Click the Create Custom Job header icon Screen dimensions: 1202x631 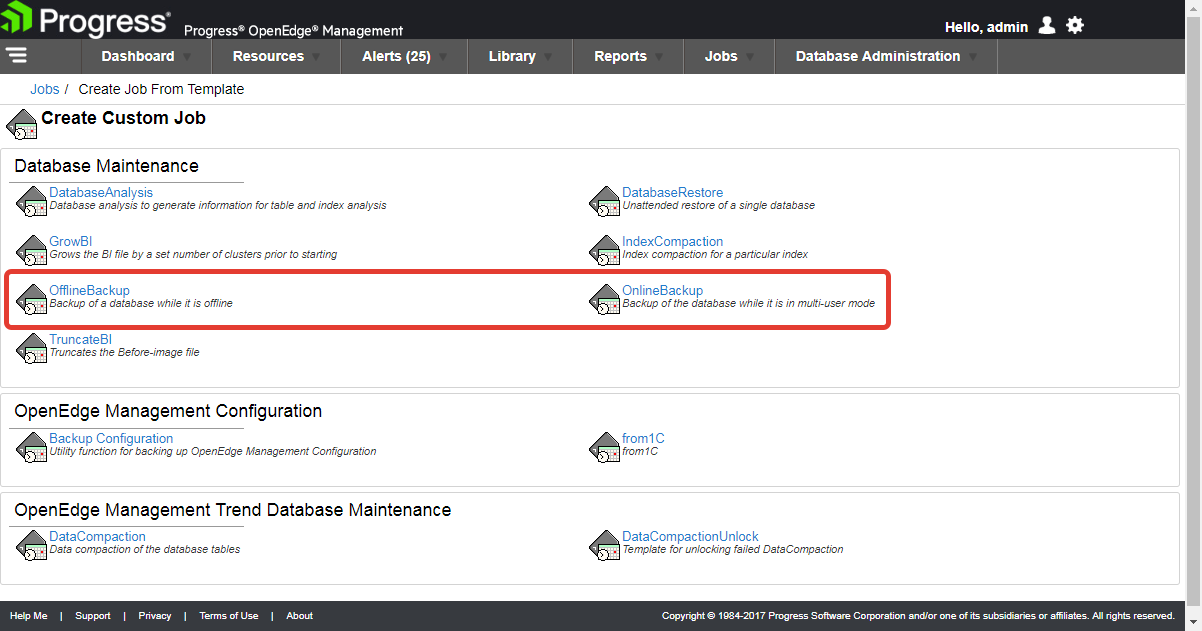(22, 125)
